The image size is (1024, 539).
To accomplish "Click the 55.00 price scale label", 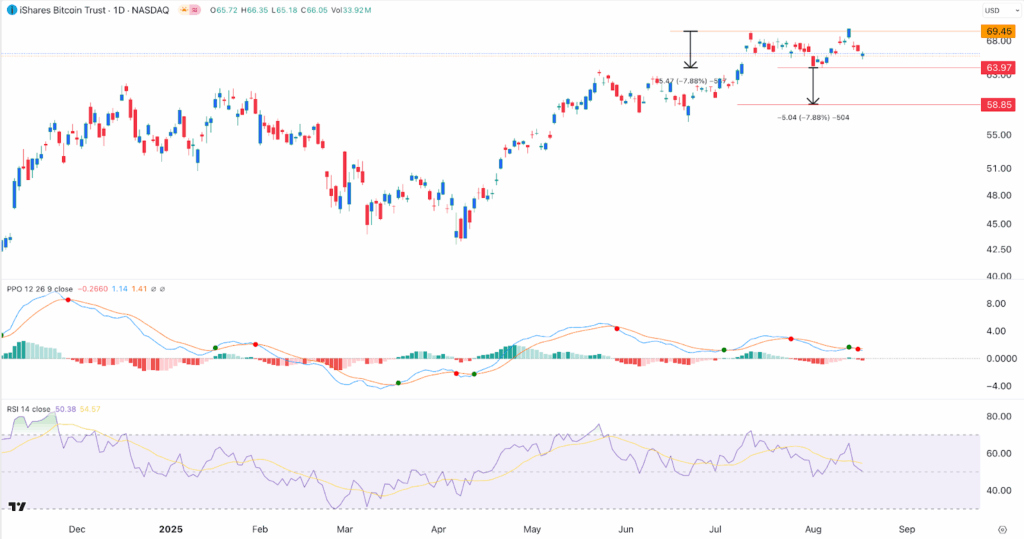I will click(x=999, y=135).
